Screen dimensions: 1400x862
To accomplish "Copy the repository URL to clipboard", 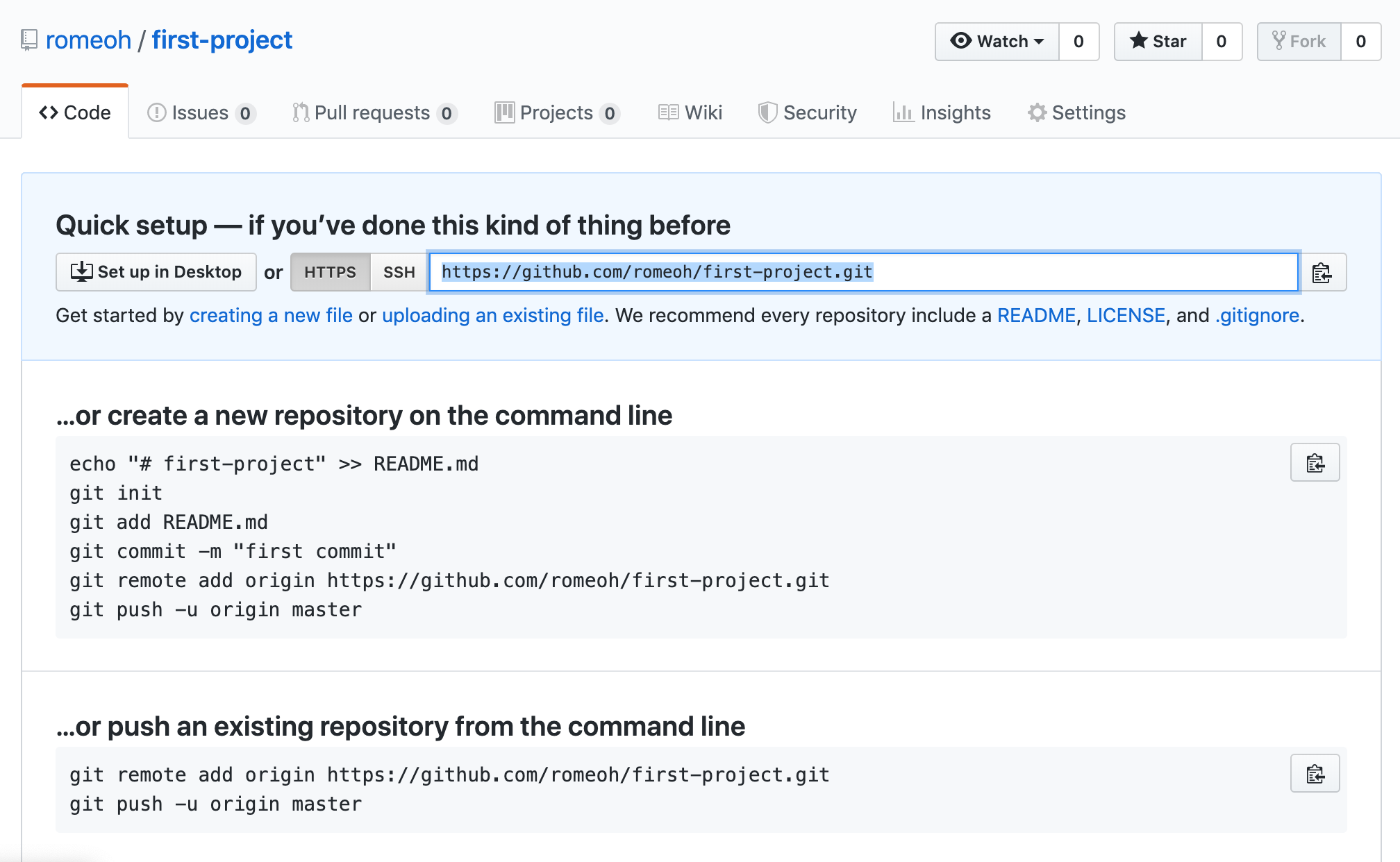I will [1322, 273].
